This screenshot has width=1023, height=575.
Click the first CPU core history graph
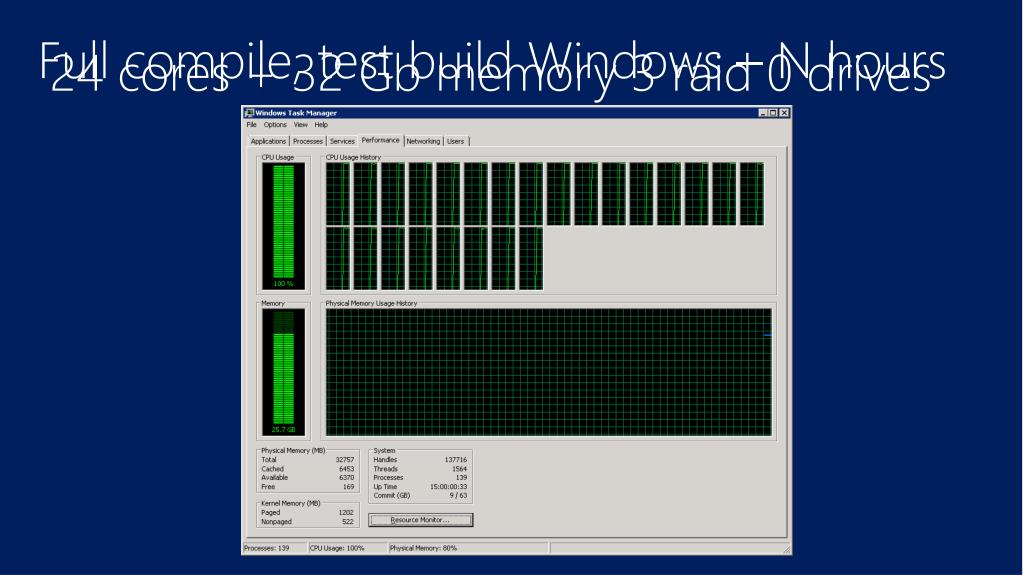(338, 194)
